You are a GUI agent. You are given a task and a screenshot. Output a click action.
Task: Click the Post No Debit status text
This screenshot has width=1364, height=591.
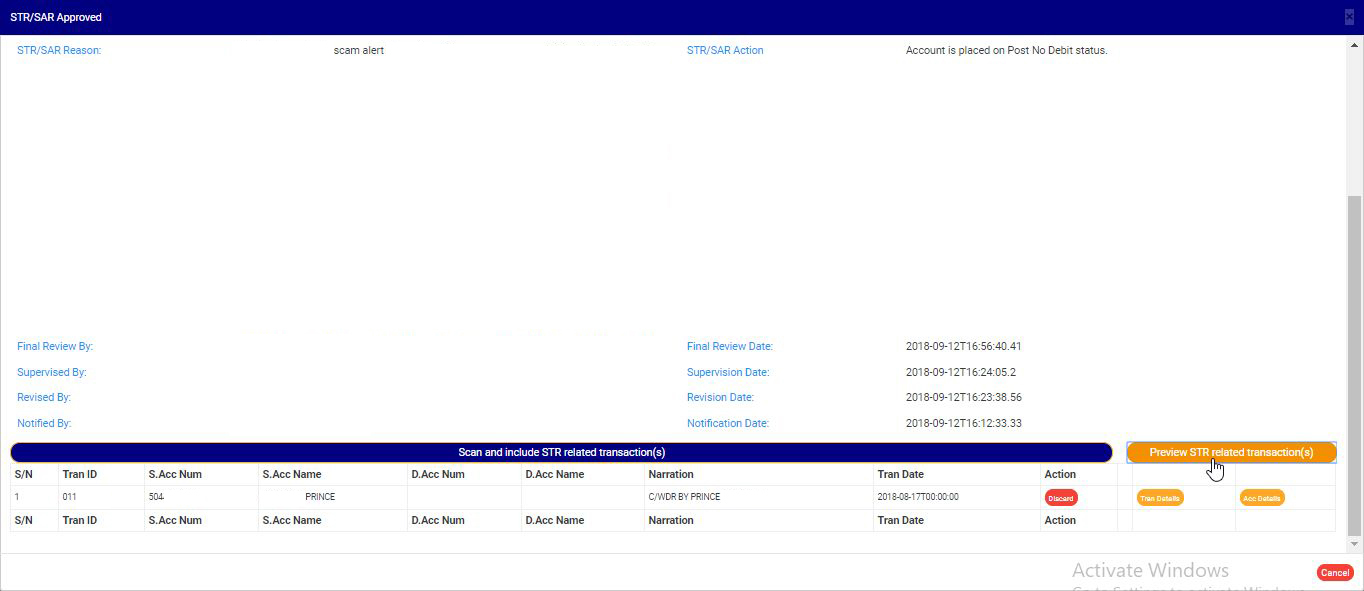click(x=1006, y=50)
